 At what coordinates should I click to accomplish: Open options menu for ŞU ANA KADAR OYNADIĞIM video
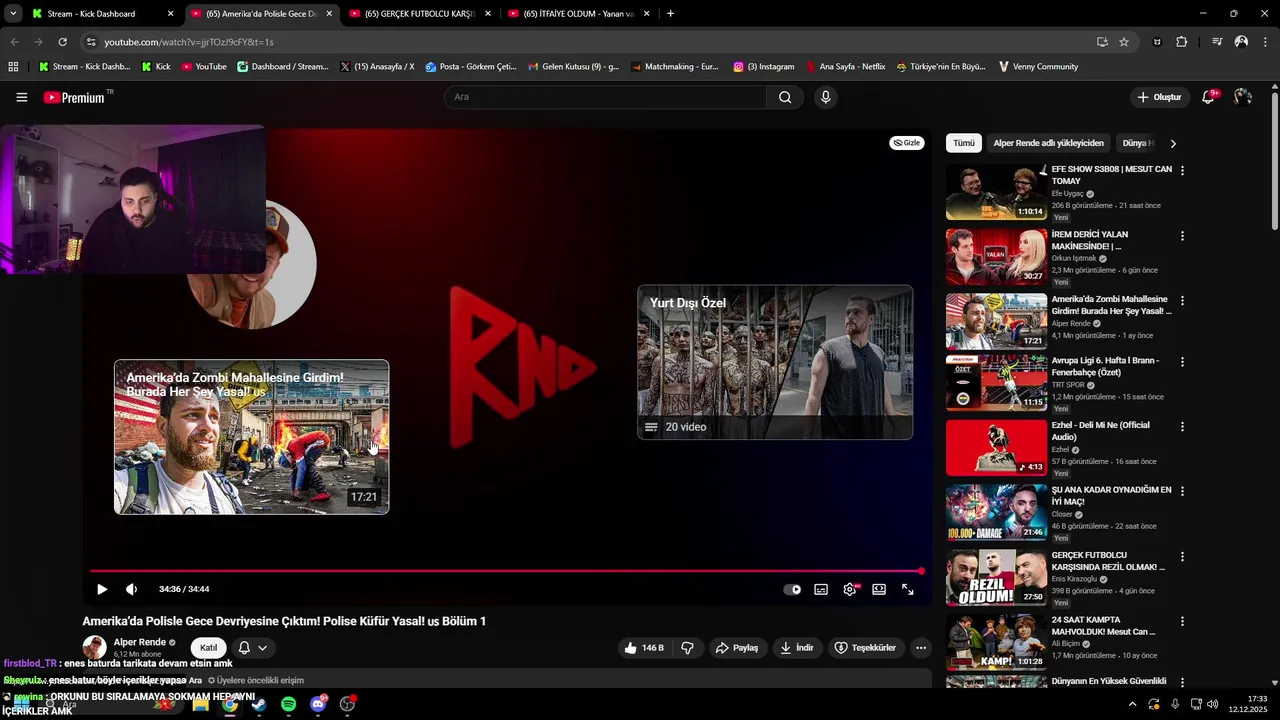[1182, 492]
